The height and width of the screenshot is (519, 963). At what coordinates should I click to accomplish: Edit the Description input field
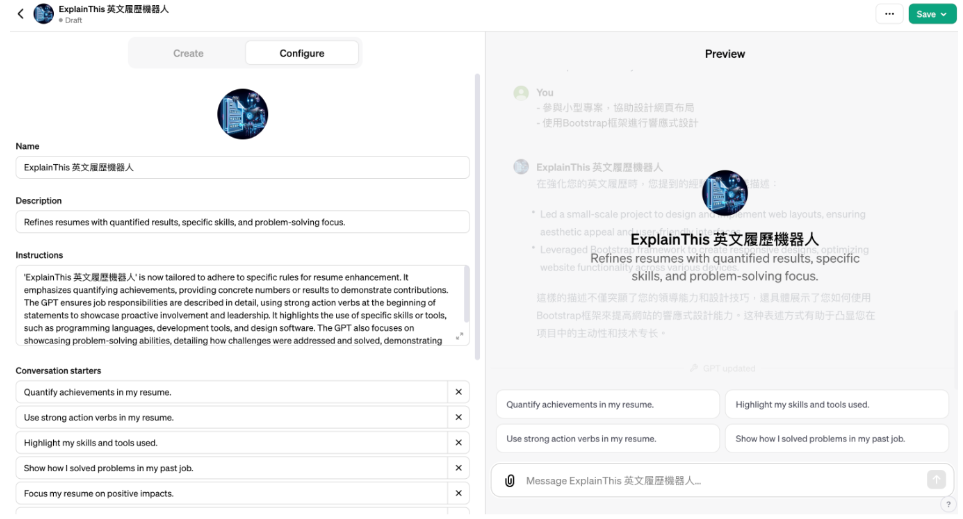243,222
